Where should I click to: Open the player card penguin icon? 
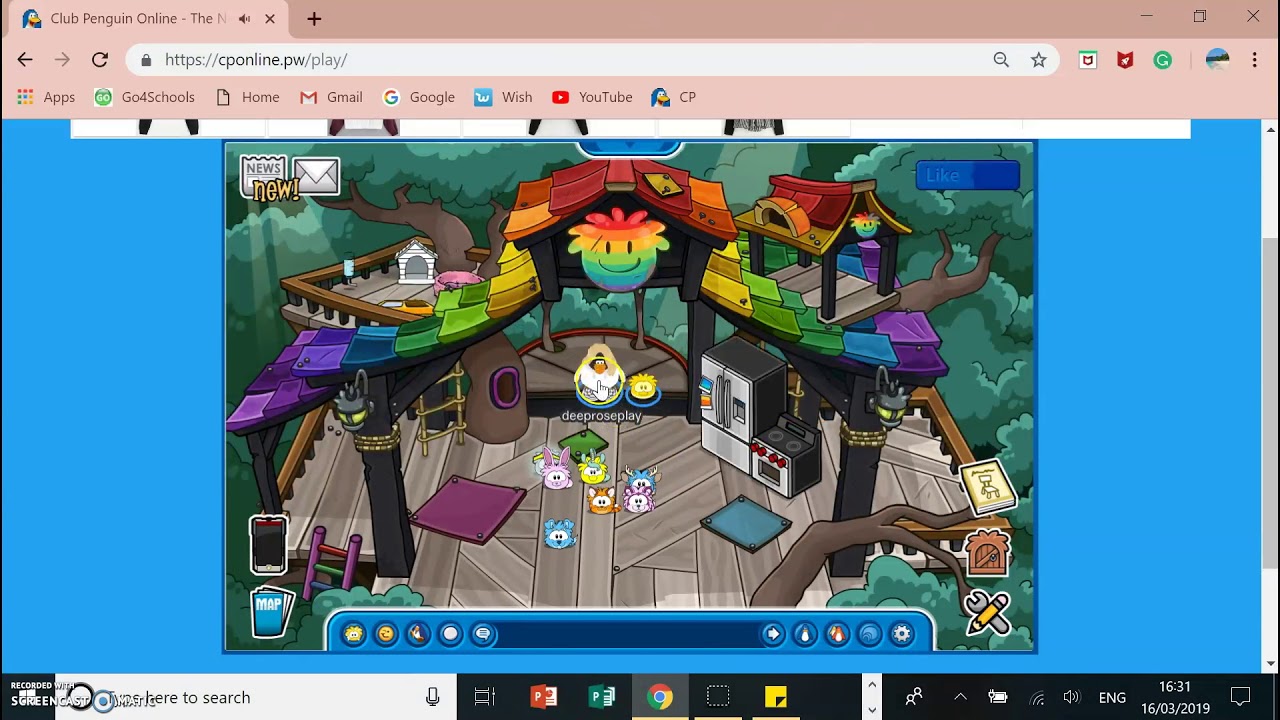[x=805, y=633]
